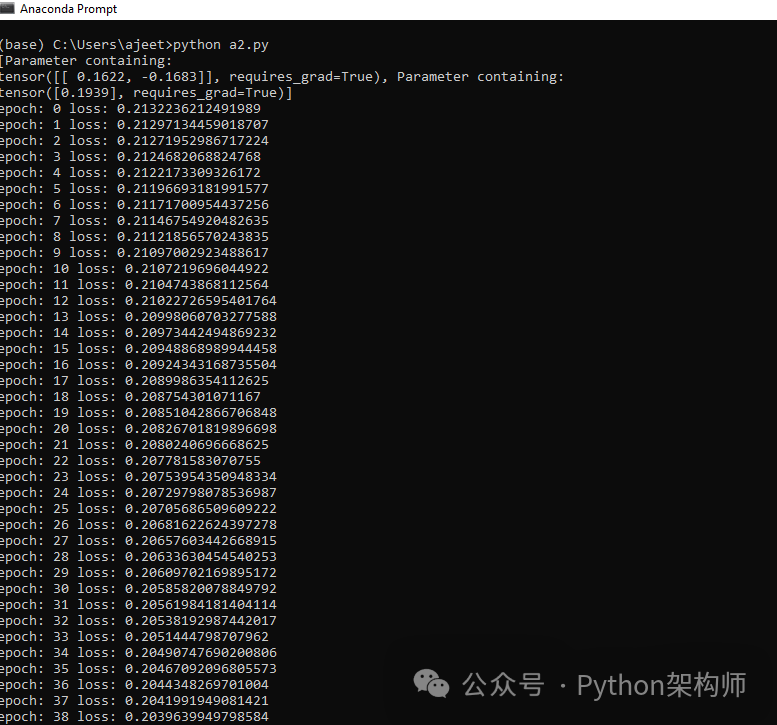Click the epoch 26 loss line
The width and height of the screenshot is (777, 725).
(x=138, y=525)
